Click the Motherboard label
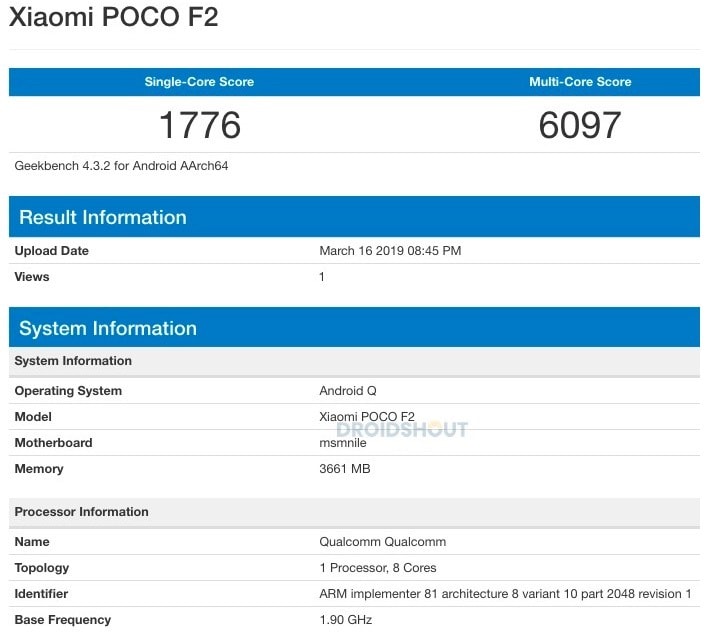The height and width of the screenshot is (641, 728). [53, 443]
